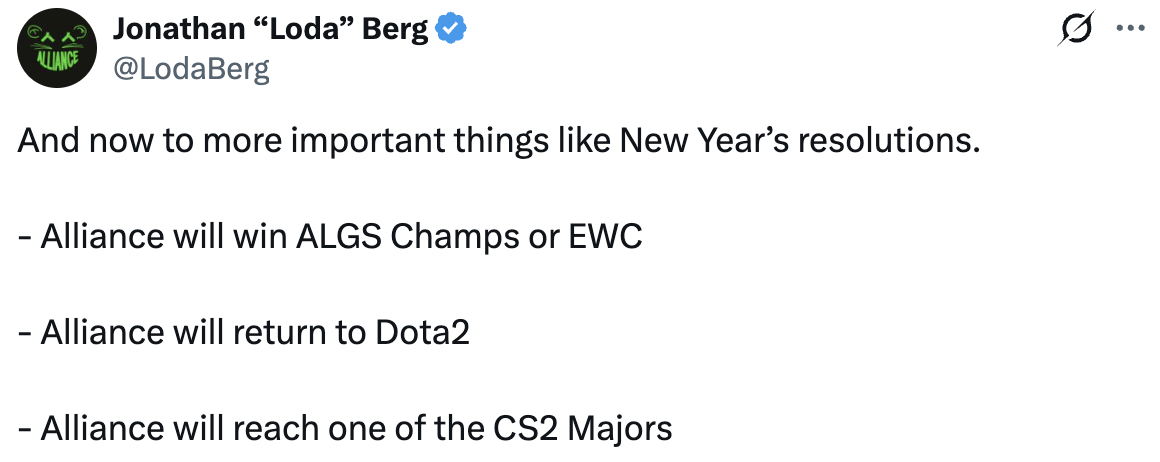1160x462 pixels.
Task: Open the Grok actions icon
Action: [1076, 30]
